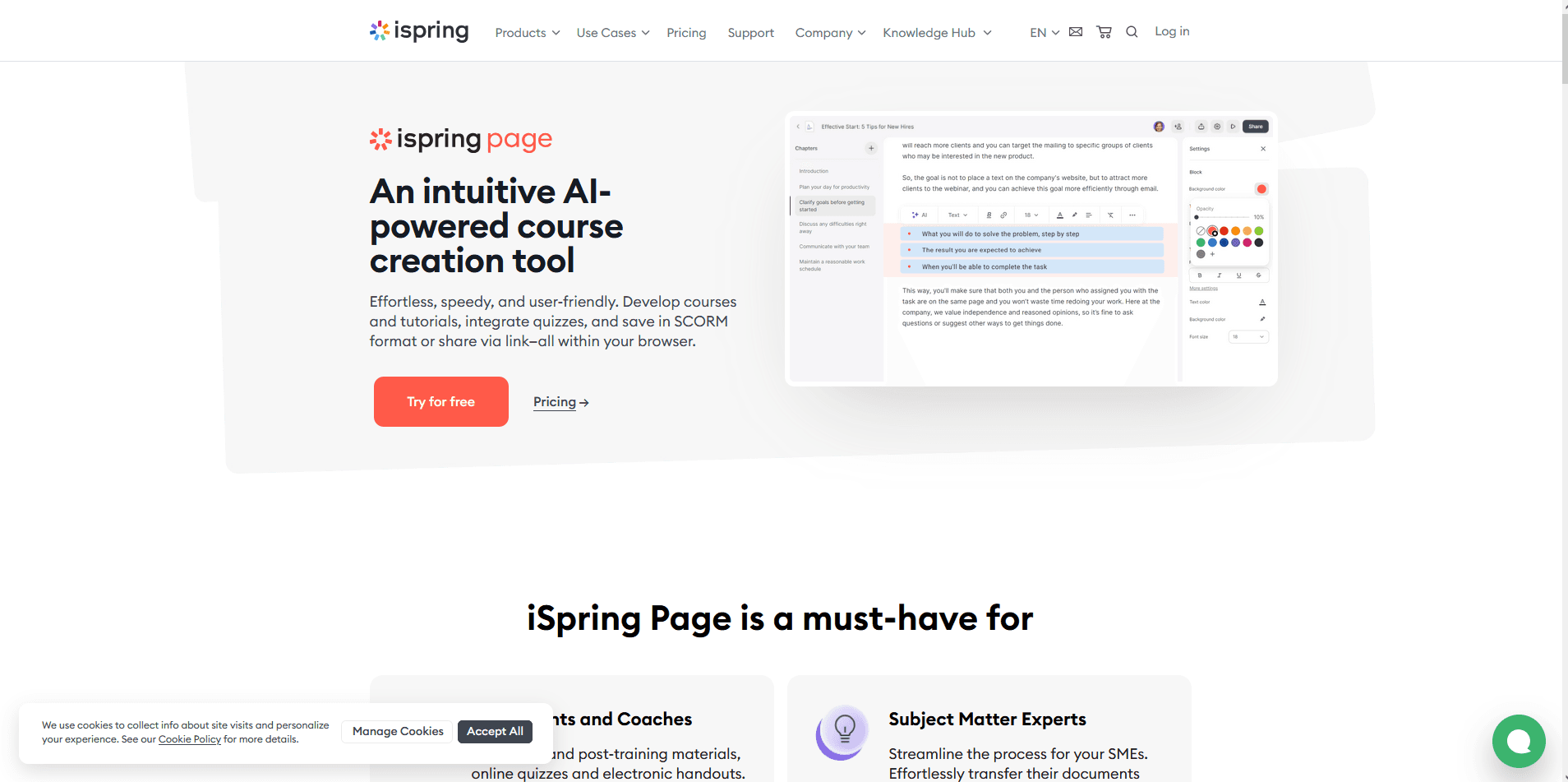Click the search magnifier icon in the header
Image resolution: width=1568 pixels, height=782 pixels.
pyautogui.click(x=1132, y=32)
